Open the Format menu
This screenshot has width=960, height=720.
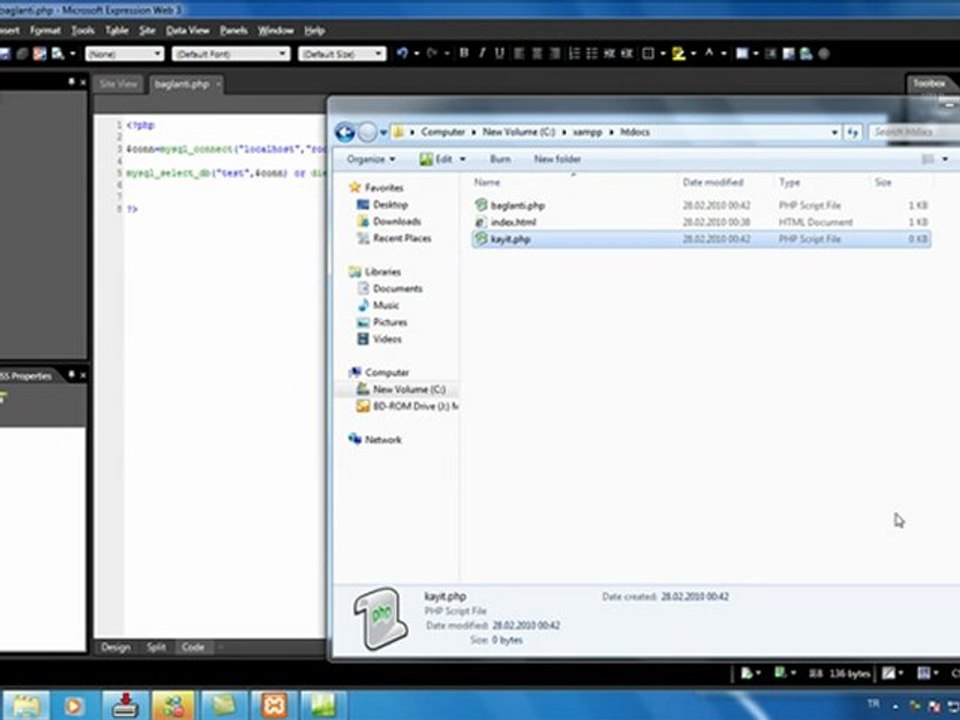click(x=45, y=30)
